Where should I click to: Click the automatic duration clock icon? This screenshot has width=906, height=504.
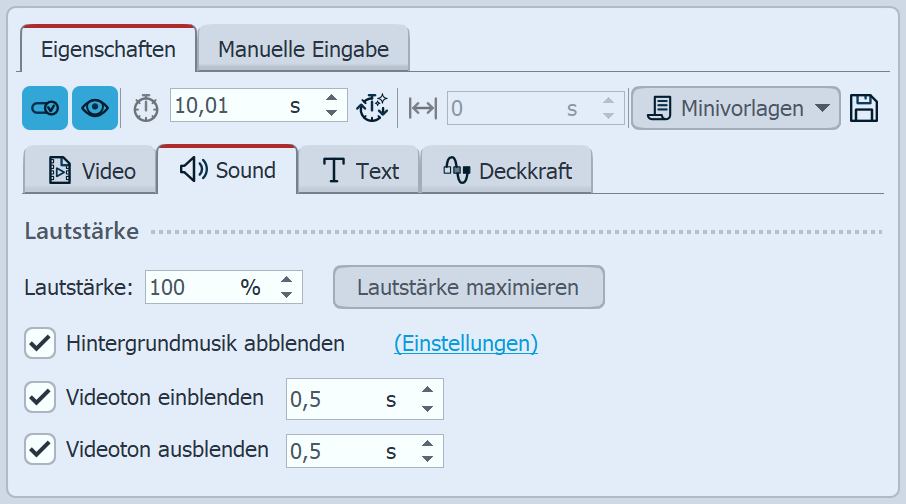(x=373, y=108)
